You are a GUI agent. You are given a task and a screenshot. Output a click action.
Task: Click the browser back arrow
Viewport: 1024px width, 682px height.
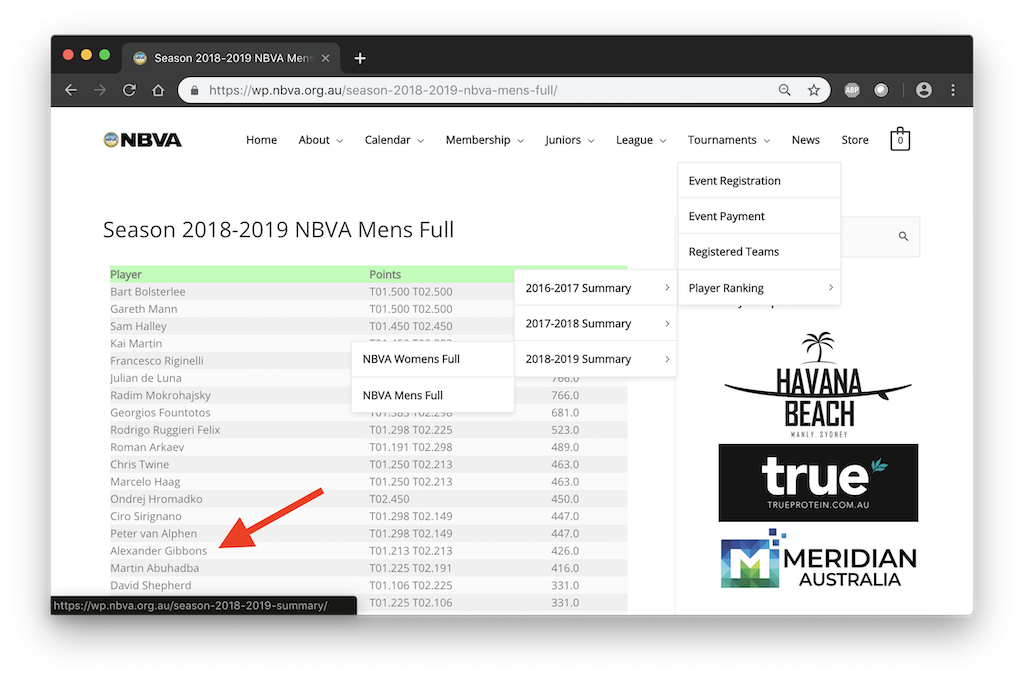[71, 90]
